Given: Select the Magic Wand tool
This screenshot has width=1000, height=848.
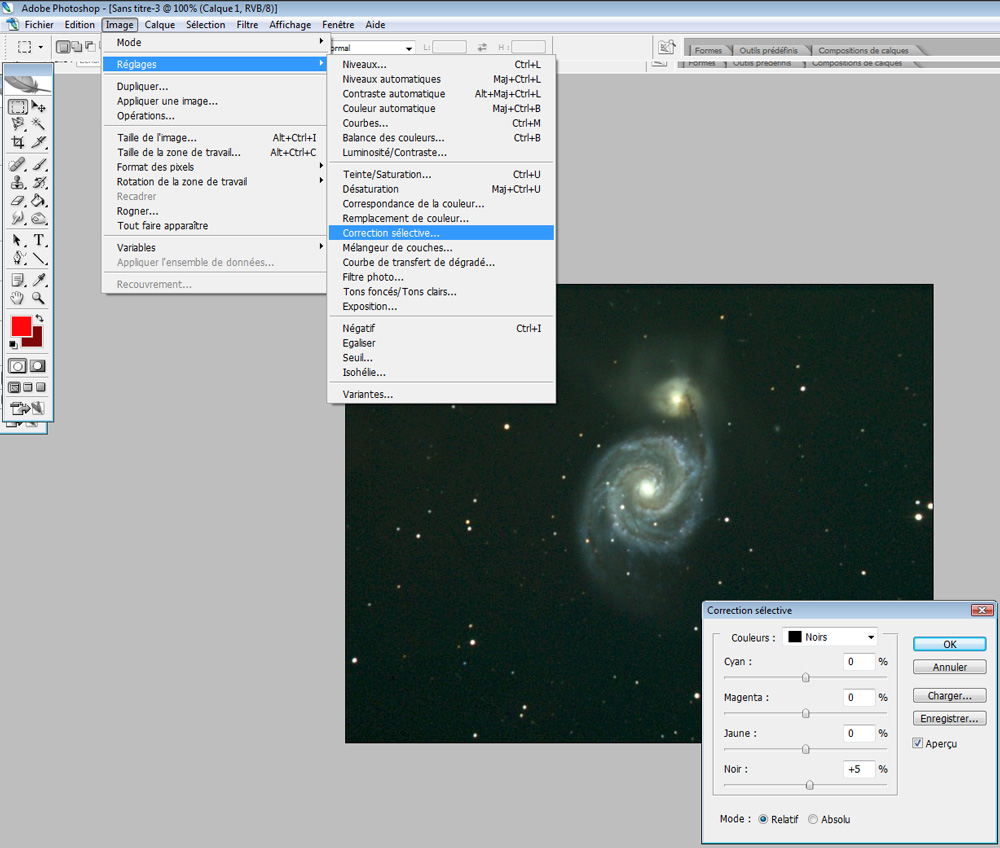Looking at the screenshot, I should (39, 124).
